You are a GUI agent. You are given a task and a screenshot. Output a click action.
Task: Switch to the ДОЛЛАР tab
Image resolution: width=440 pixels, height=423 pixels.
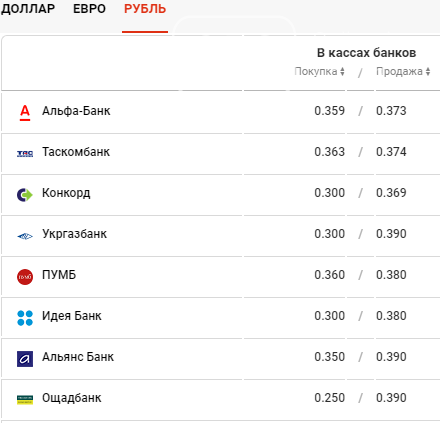coord(28,9)
